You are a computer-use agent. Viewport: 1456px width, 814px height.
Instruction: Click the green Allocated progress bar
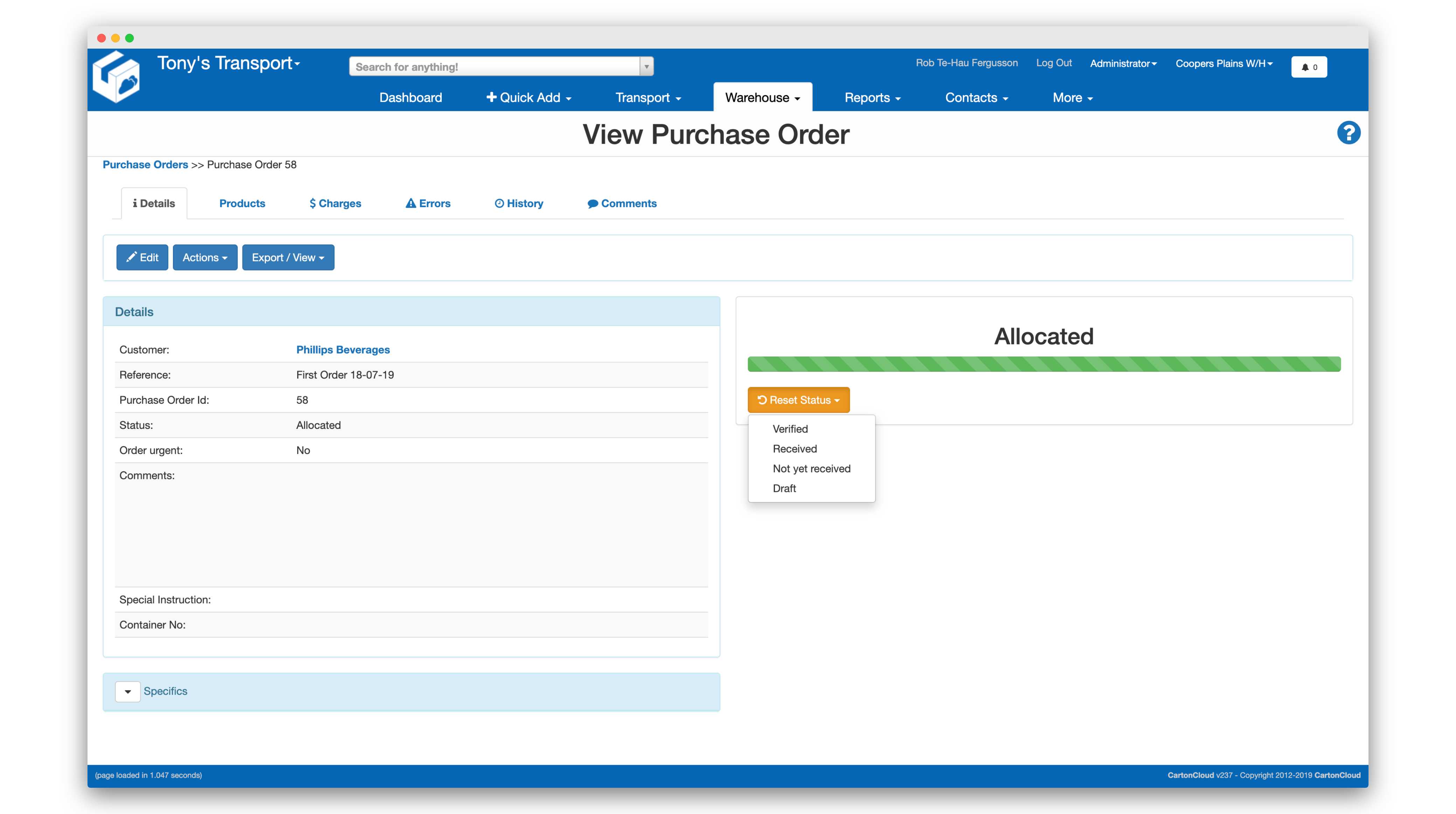(x=1043, y=364)
